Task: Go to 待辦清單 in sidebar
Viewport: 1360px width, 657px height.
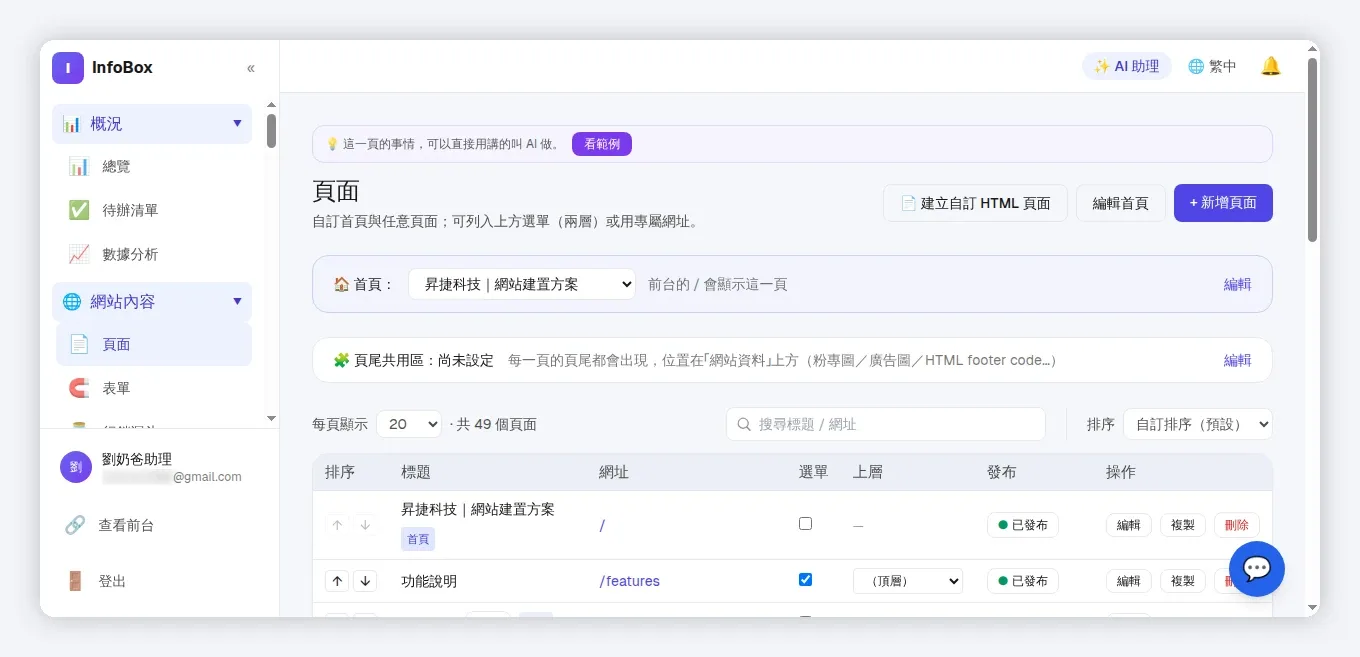Action: pyautogui.click(x=154, y=210)
